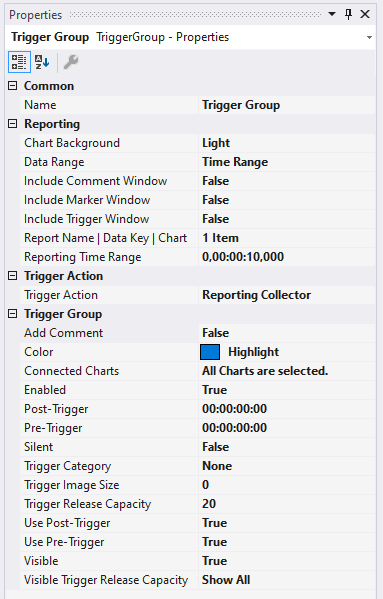This screenshot has width=383, height=599.
Task: Toggle the Include Trigger Window False value
Action: [x=215, y=219]
